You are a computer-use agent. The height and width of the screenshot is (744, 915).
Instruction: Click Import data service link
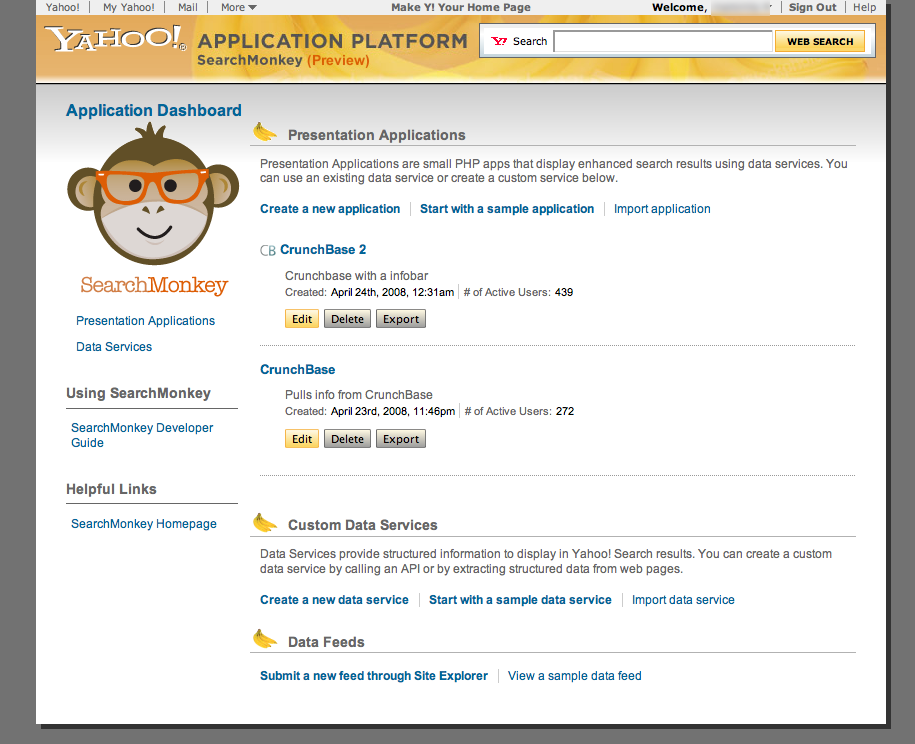pyautogui.click(x=683, y=600)
